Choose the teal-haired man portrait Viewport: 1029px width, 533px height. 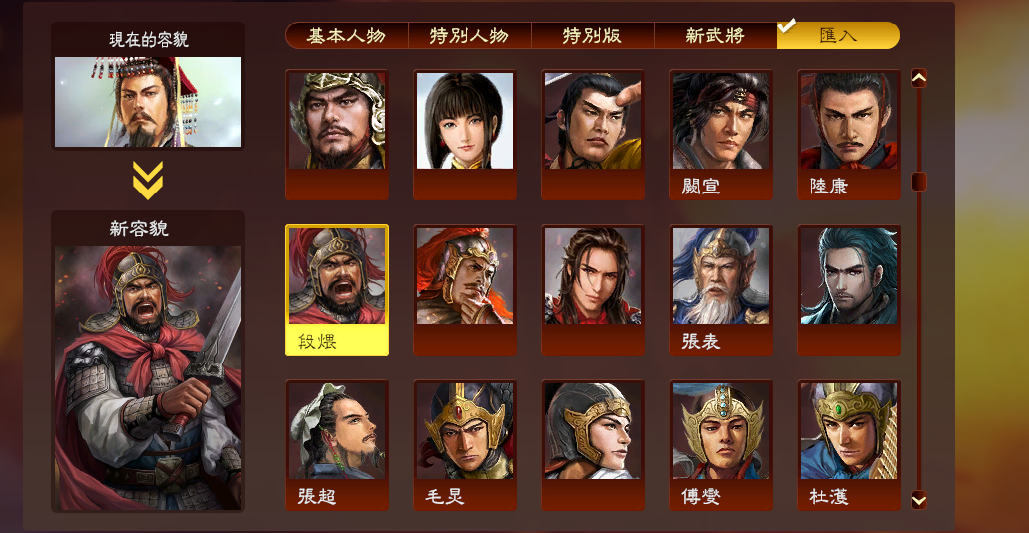click(x=849, y=290)
